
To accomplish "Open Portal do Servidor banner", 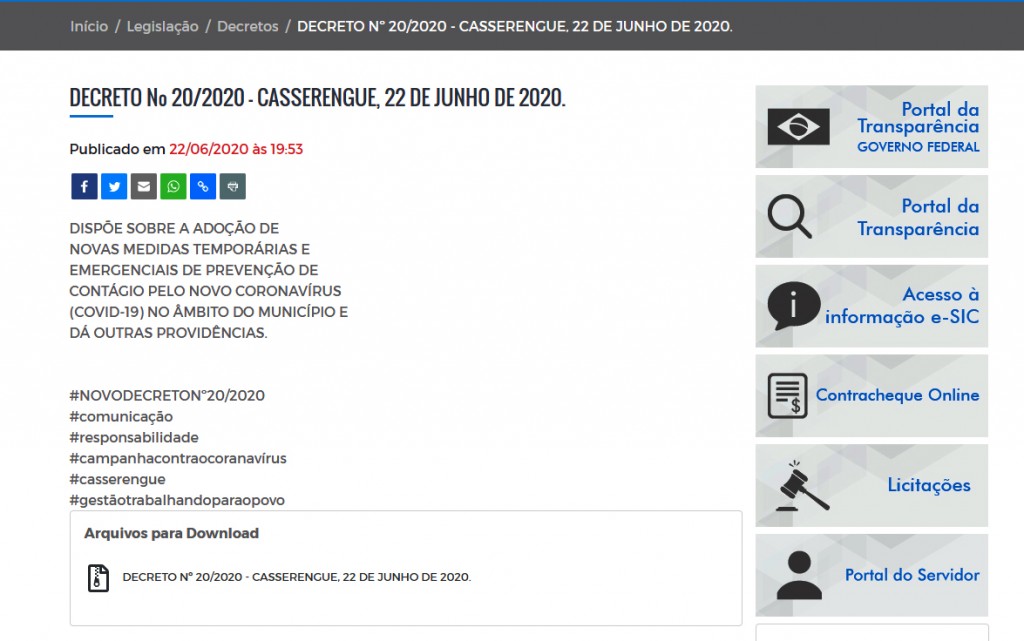I will 911,575.
